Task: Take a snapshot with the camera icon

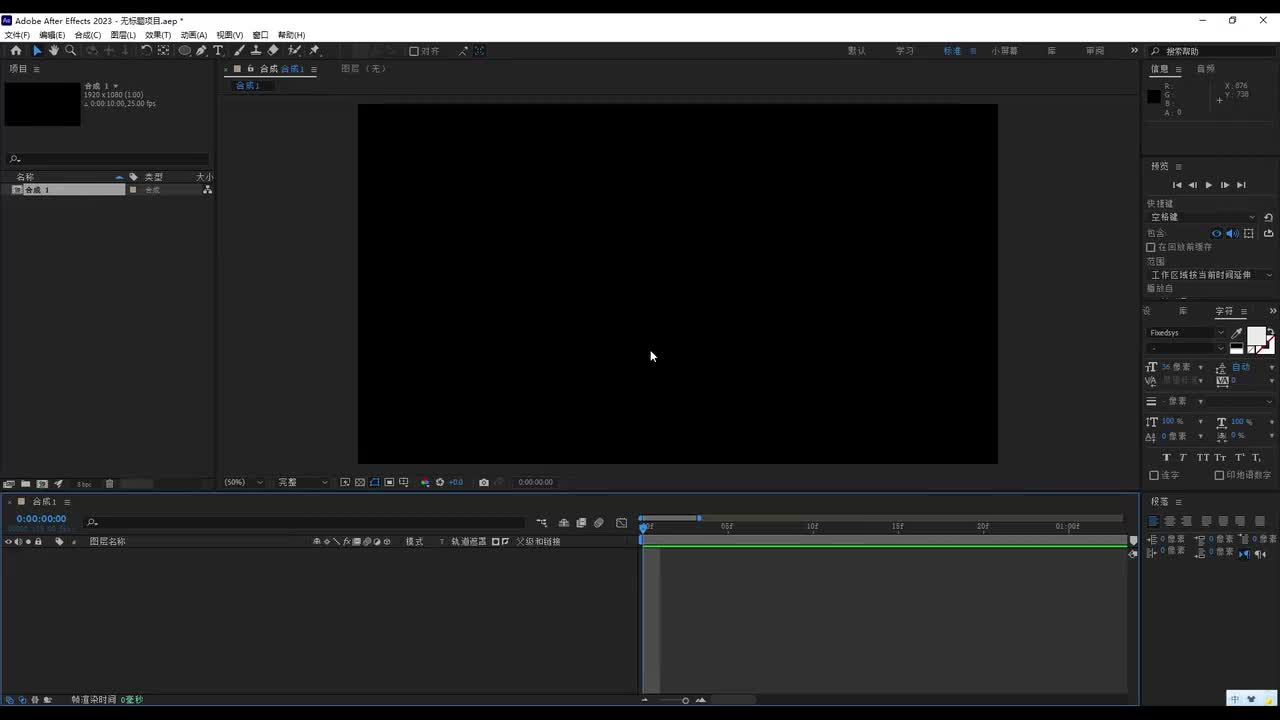Action: [x=484, y=482]
